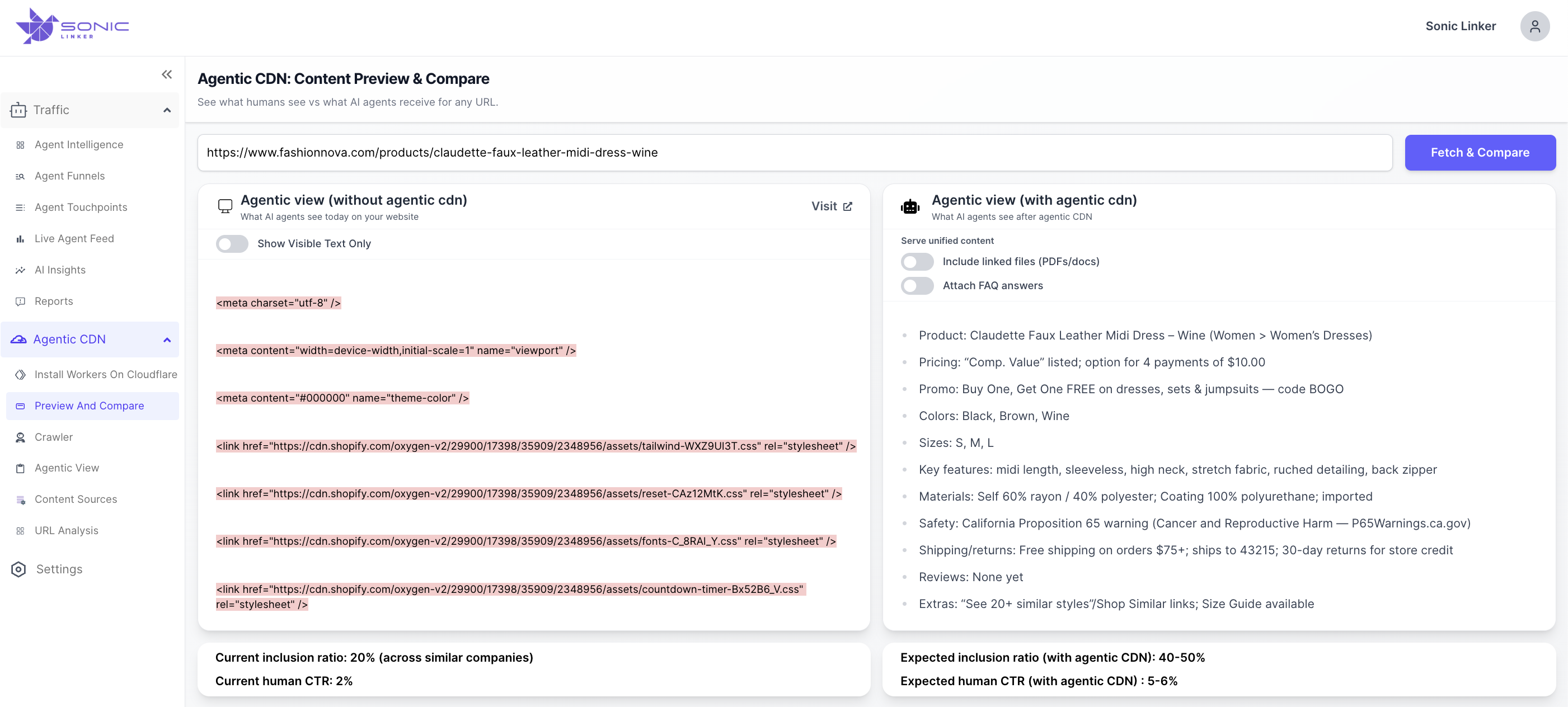Open Agent Intelligence menu item
Viewport: 1568px width, 707px height.
pyautogui.click(x=78, y=144)
